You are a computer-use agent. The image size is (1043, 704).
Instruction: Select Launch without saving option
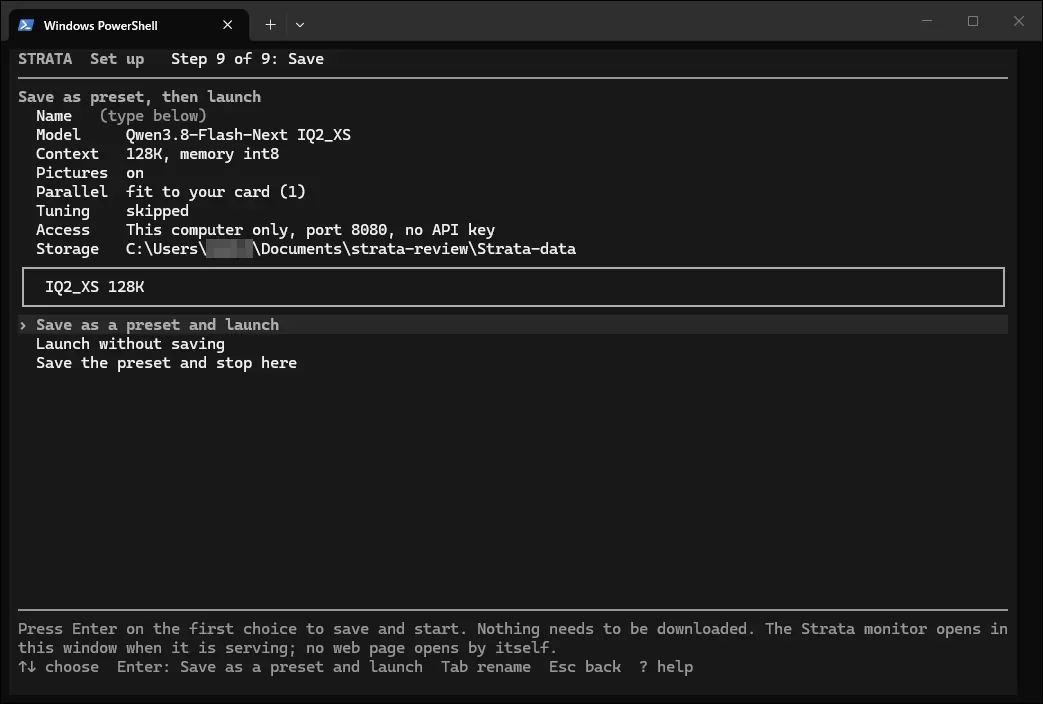[x=130, y=344]
